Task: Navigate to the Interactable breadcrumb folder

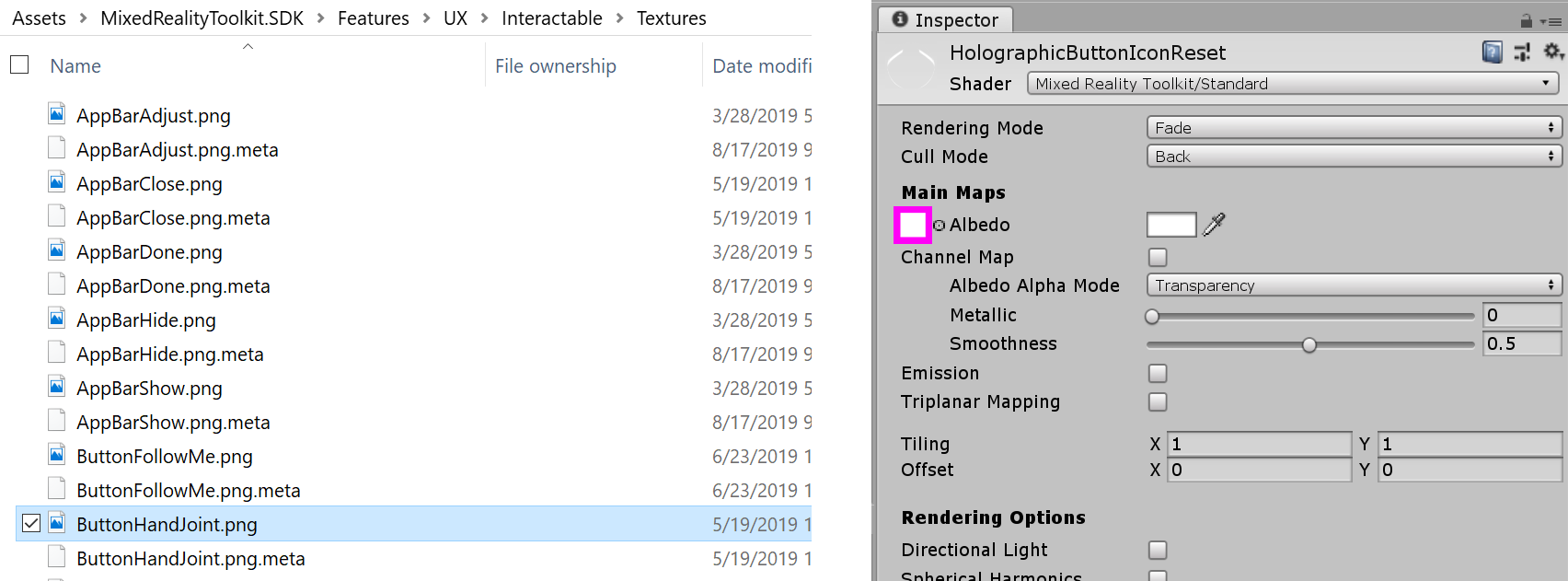Action: point(551,18)
